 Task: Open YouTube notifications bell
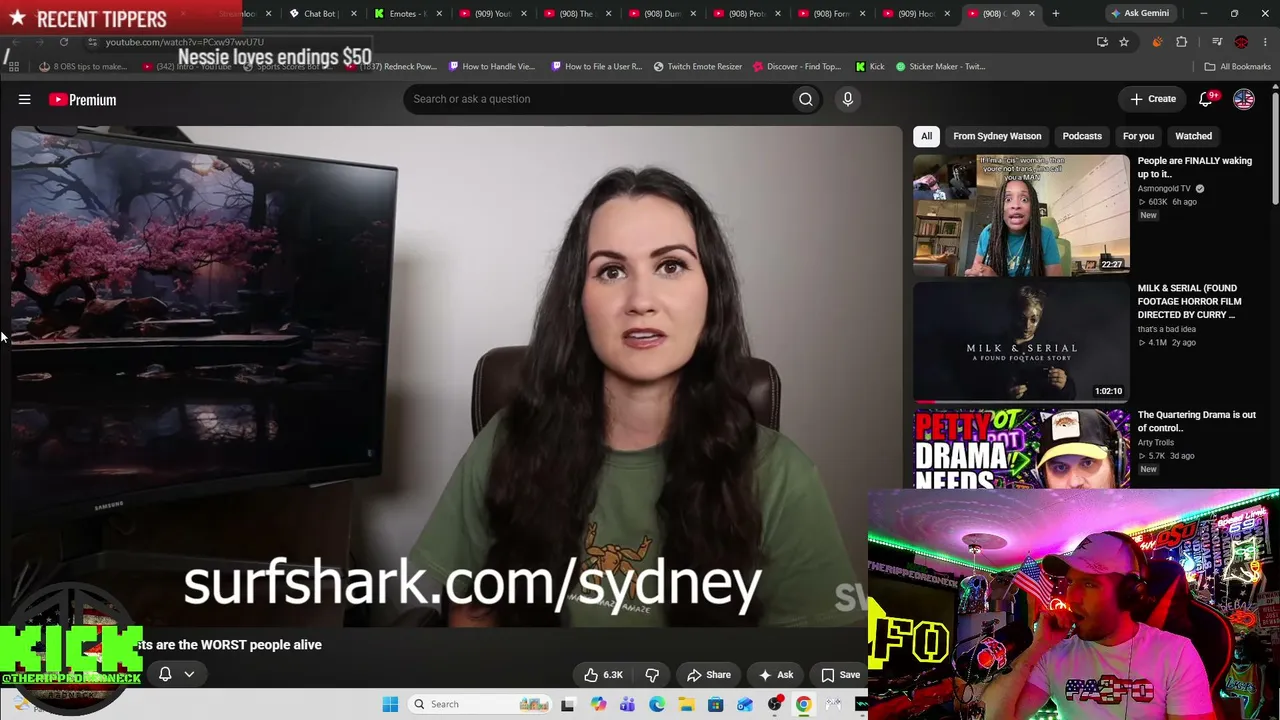point(1207,99)
